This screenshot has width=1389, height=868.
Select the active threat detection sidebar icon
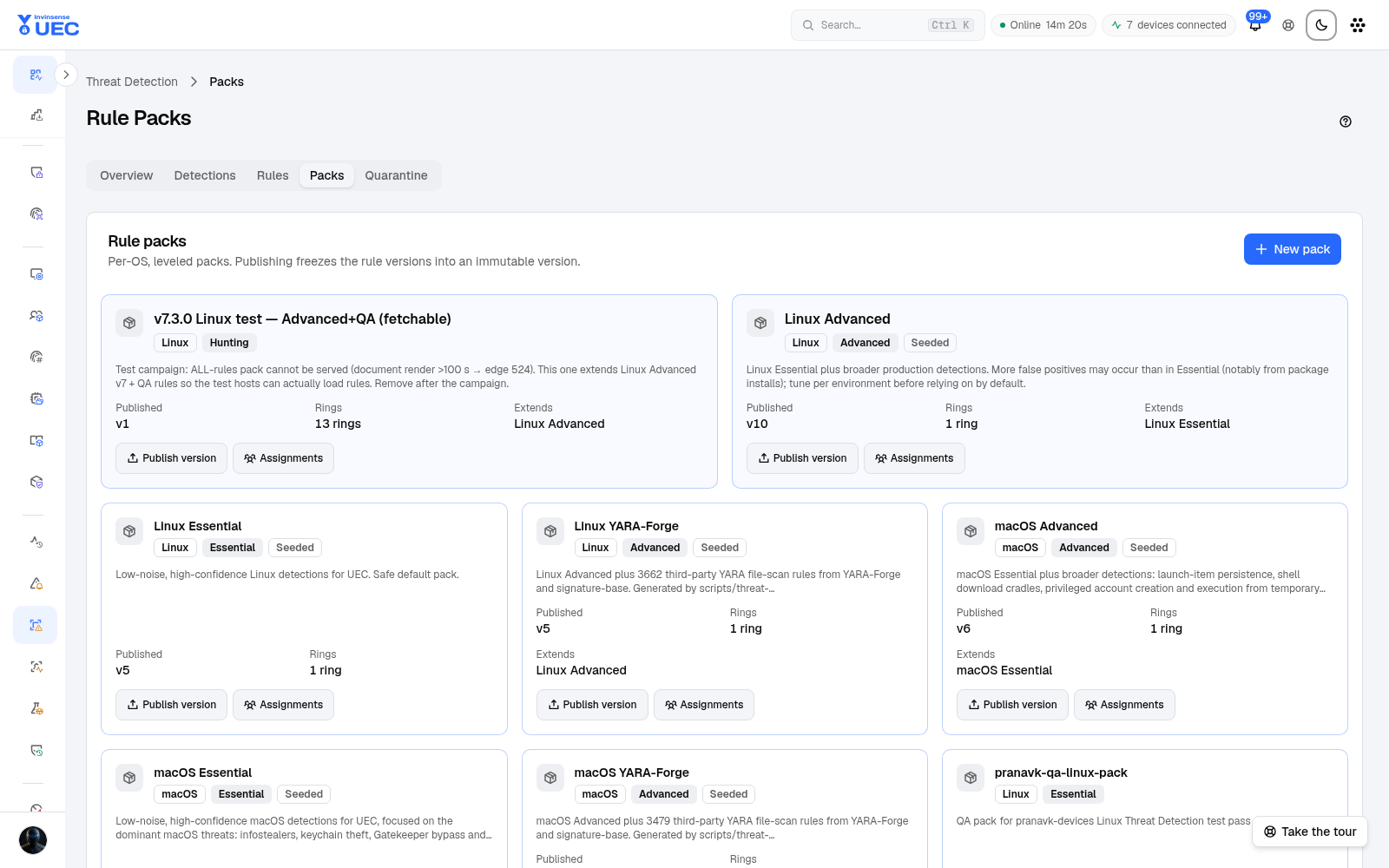click(36, 625)
